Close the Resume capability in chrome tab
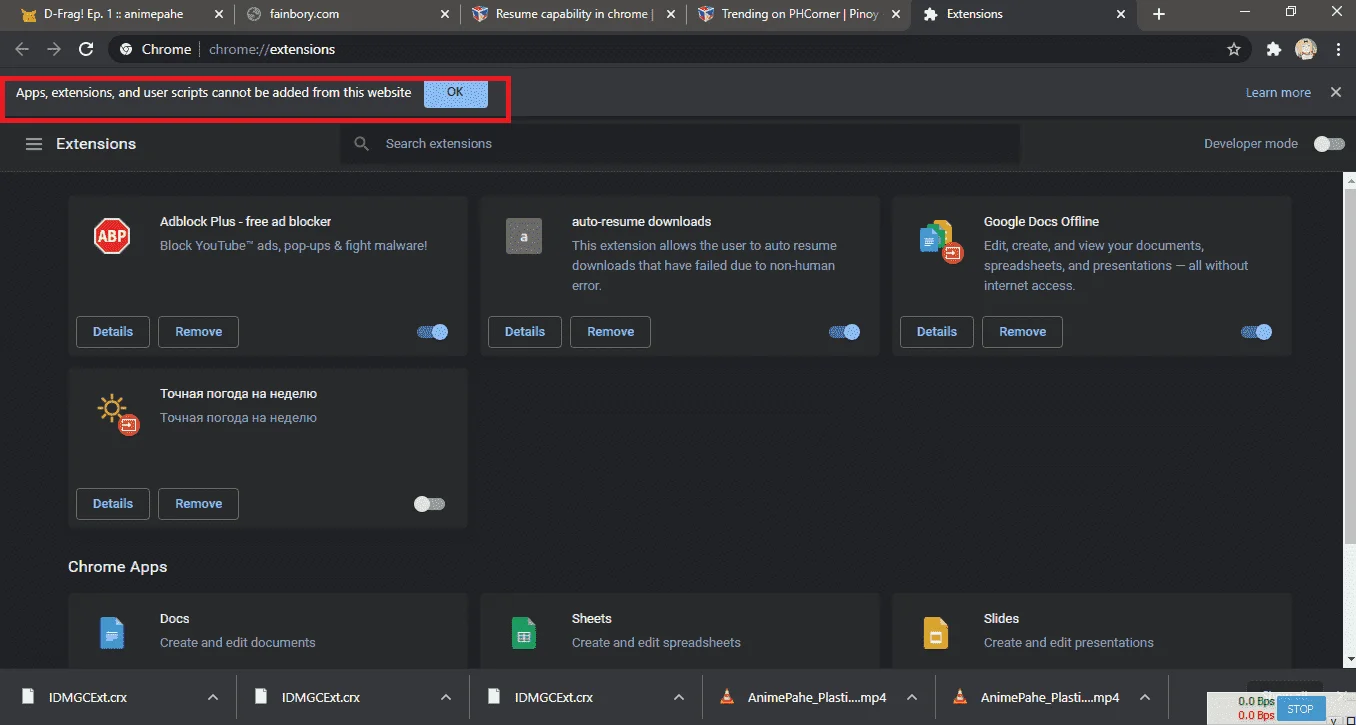This screenshot has width=1356, height=725. click(670, 14)
